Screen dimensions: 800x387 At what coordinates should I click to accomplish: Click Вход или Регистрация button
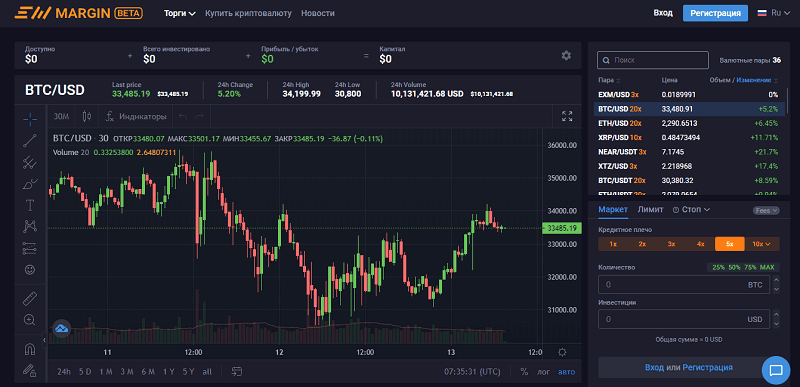point(688,367)
